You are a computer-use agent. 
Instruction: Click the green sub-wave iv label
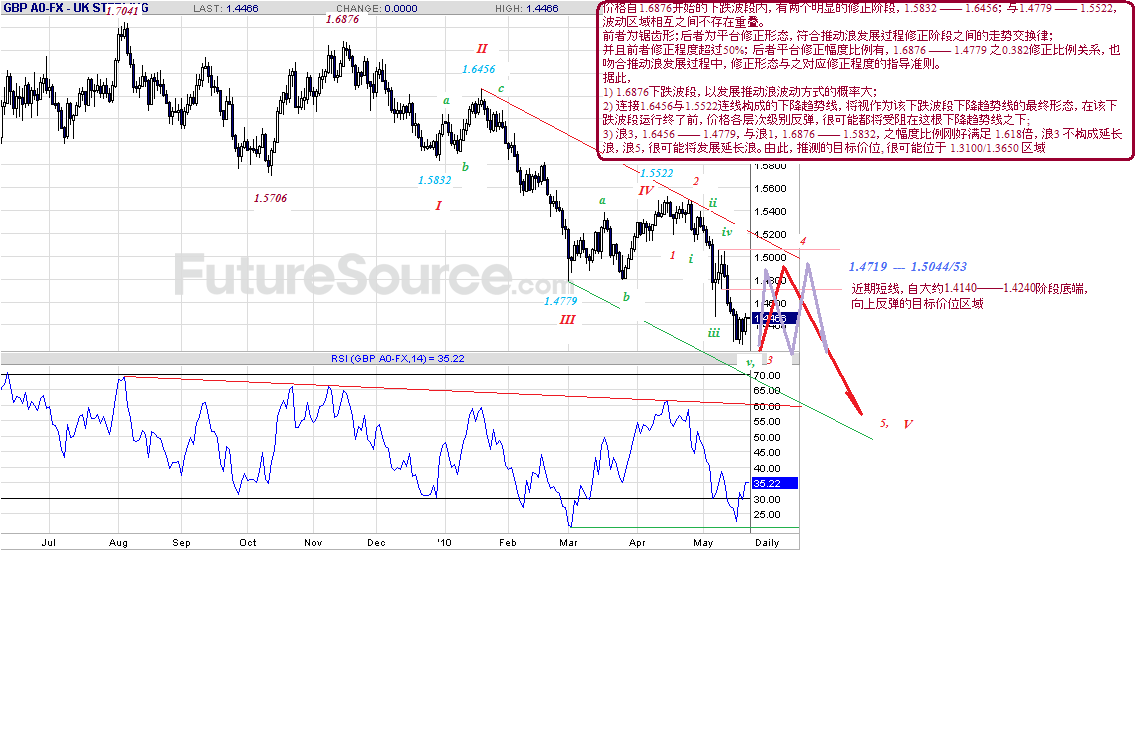coord(727,232)
